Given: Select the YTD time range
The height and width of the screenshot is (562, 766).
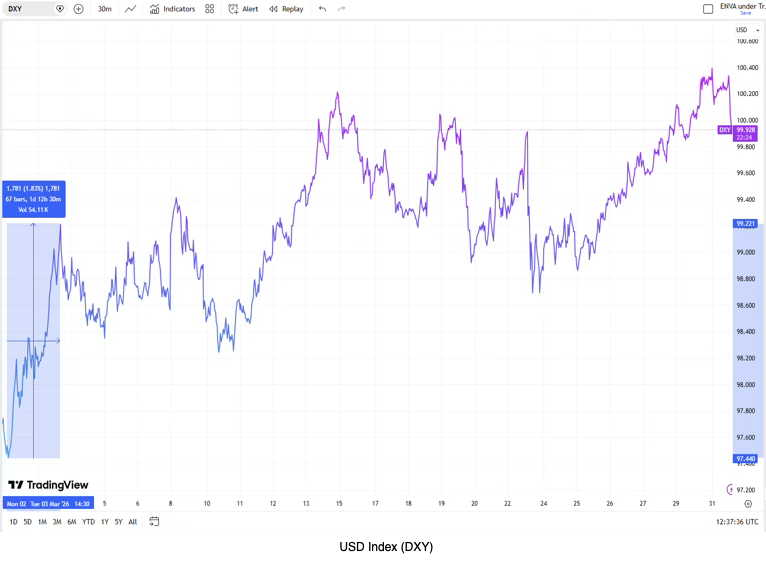Looking at the screenshot, I should [88, 522].
